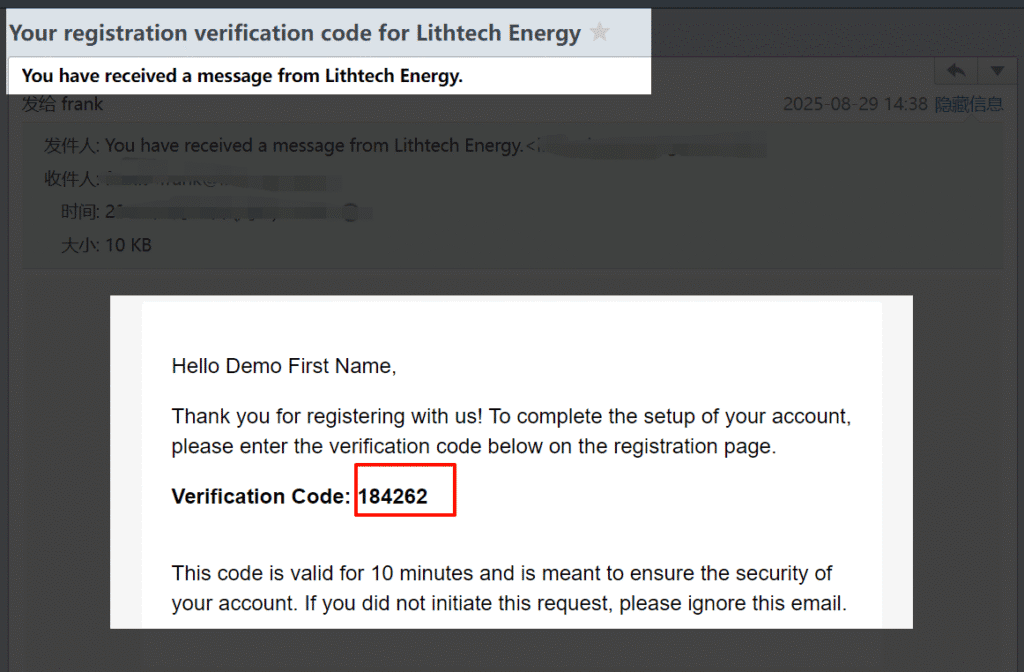Open the dropdown arrow beside reply

tap(996, 71)
